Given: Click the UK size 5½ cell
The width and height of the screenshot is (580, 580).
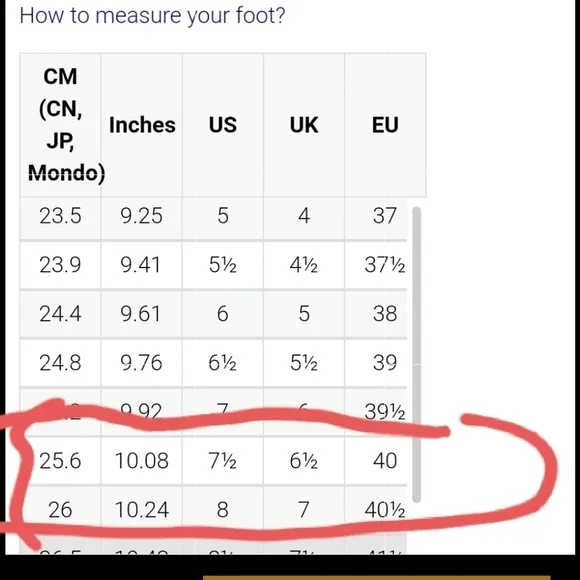Looking at the screenshot, I should 304,363.
